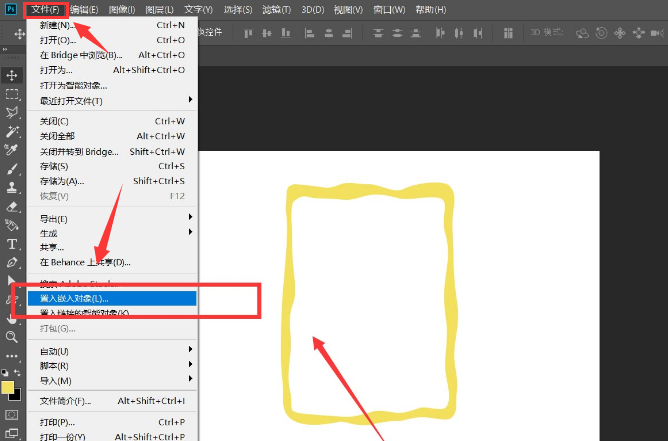Choose 新建(N)... from File menu
This screenshot has height=441, width=668.
112,25
